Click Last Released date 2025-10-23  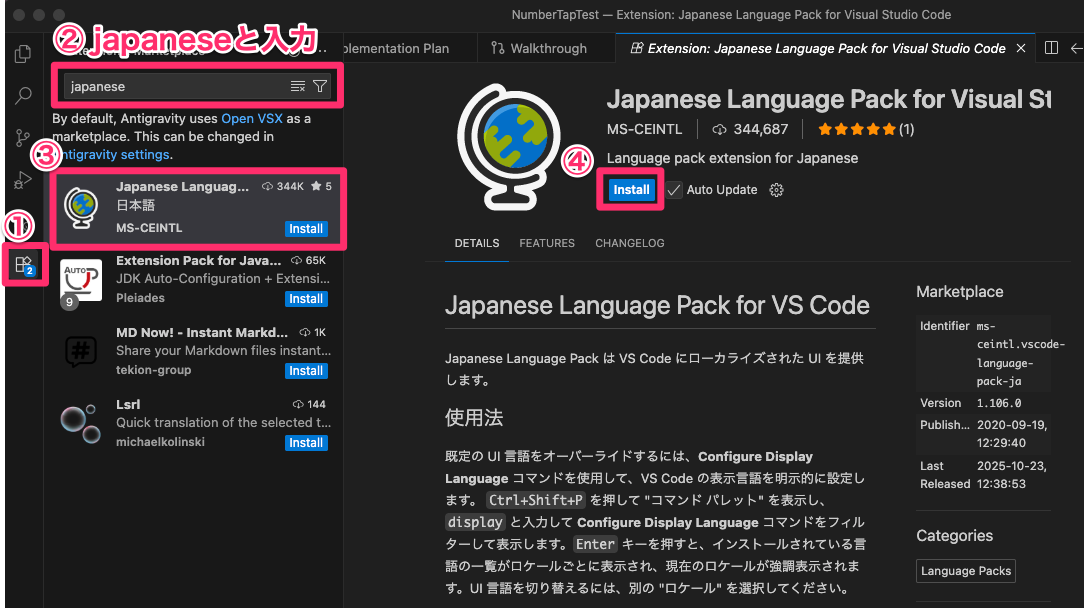tap(1011, 475)
